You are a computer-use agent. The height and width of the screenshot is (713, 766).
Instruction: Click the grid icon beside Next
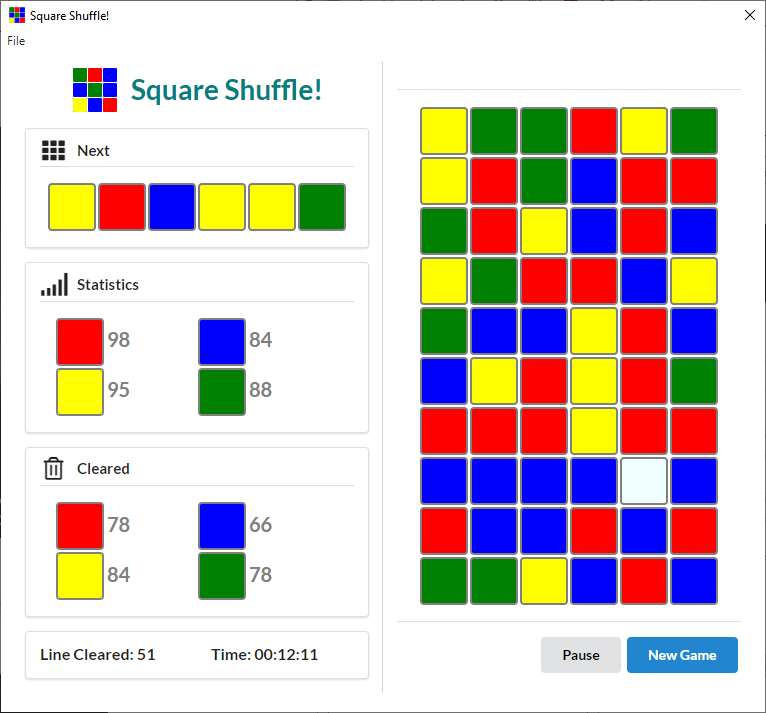53,151
